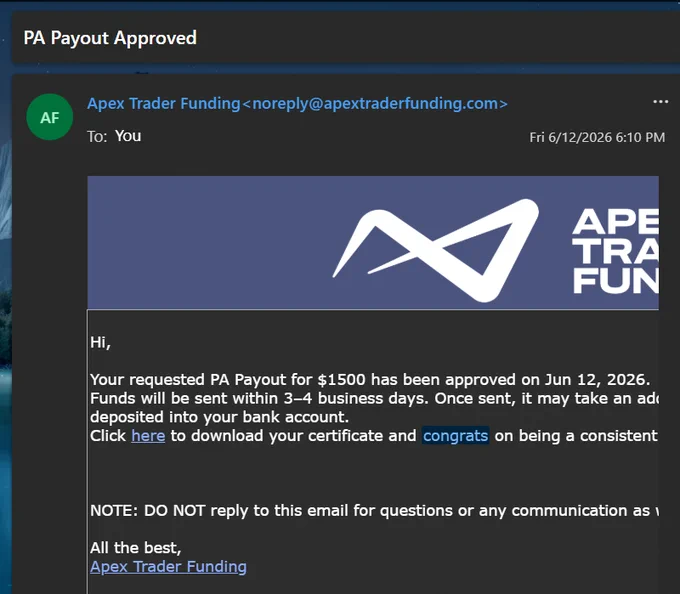Image resolution: width=680 pixels, height=594 pixels.
Task: Click the APEX TRADER FUNDING banner text
Action: pos(616,251)
